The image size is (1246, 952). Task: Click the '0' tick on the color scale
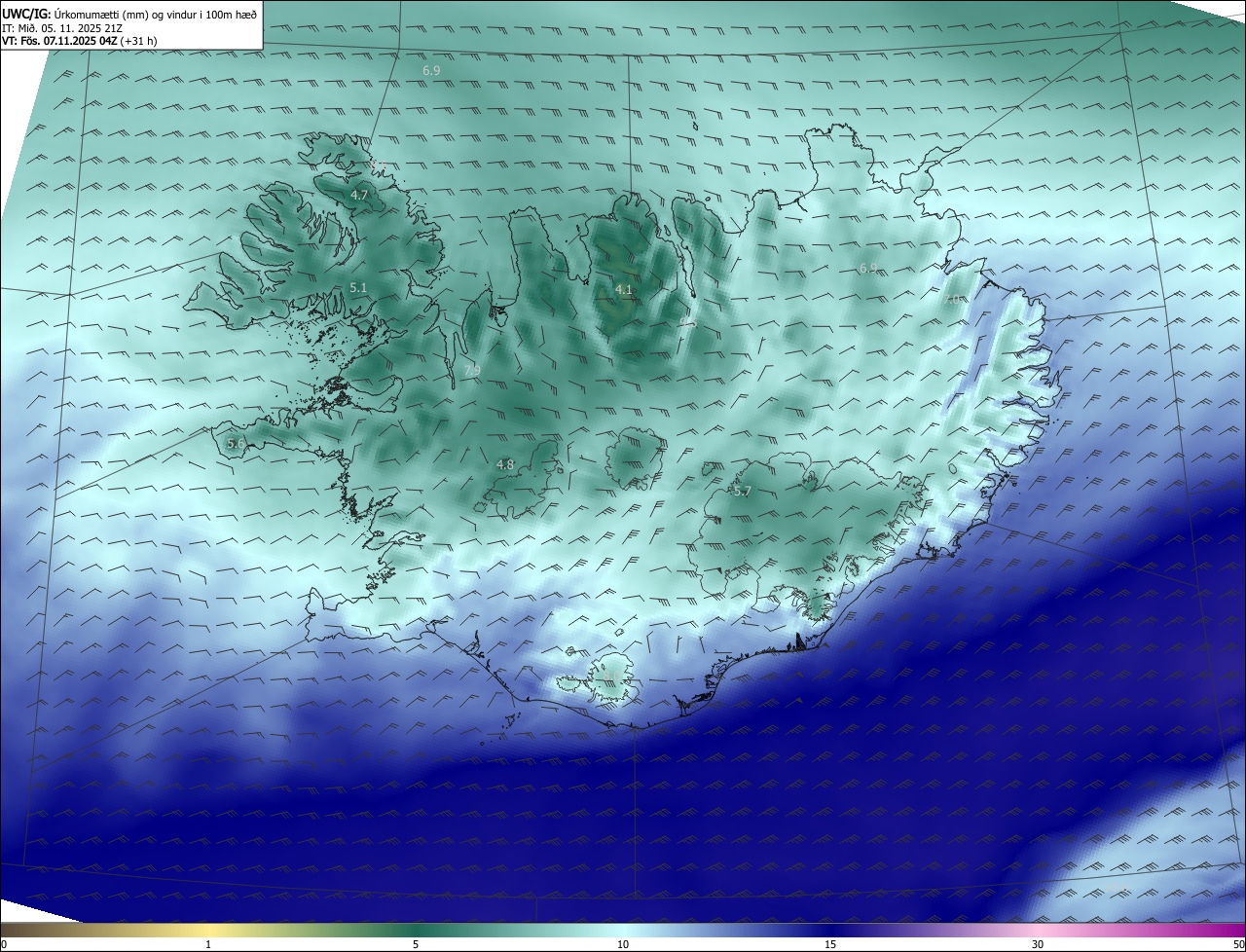click(4, 944)
